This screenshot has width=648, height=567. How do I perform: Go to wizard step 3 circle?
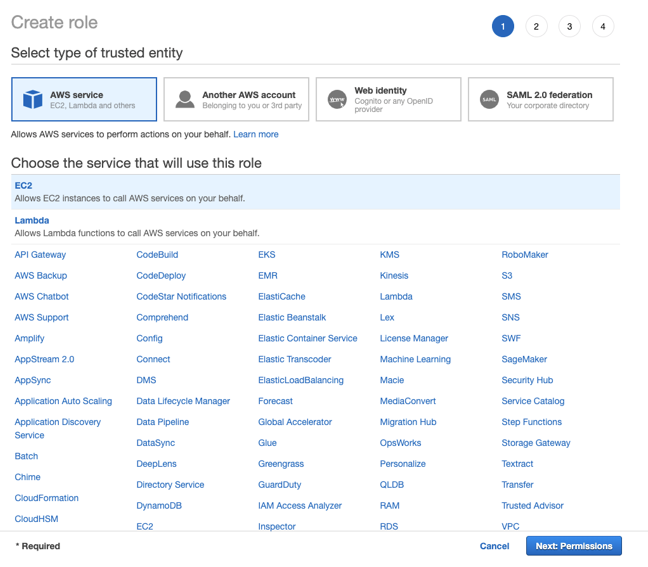569,26
